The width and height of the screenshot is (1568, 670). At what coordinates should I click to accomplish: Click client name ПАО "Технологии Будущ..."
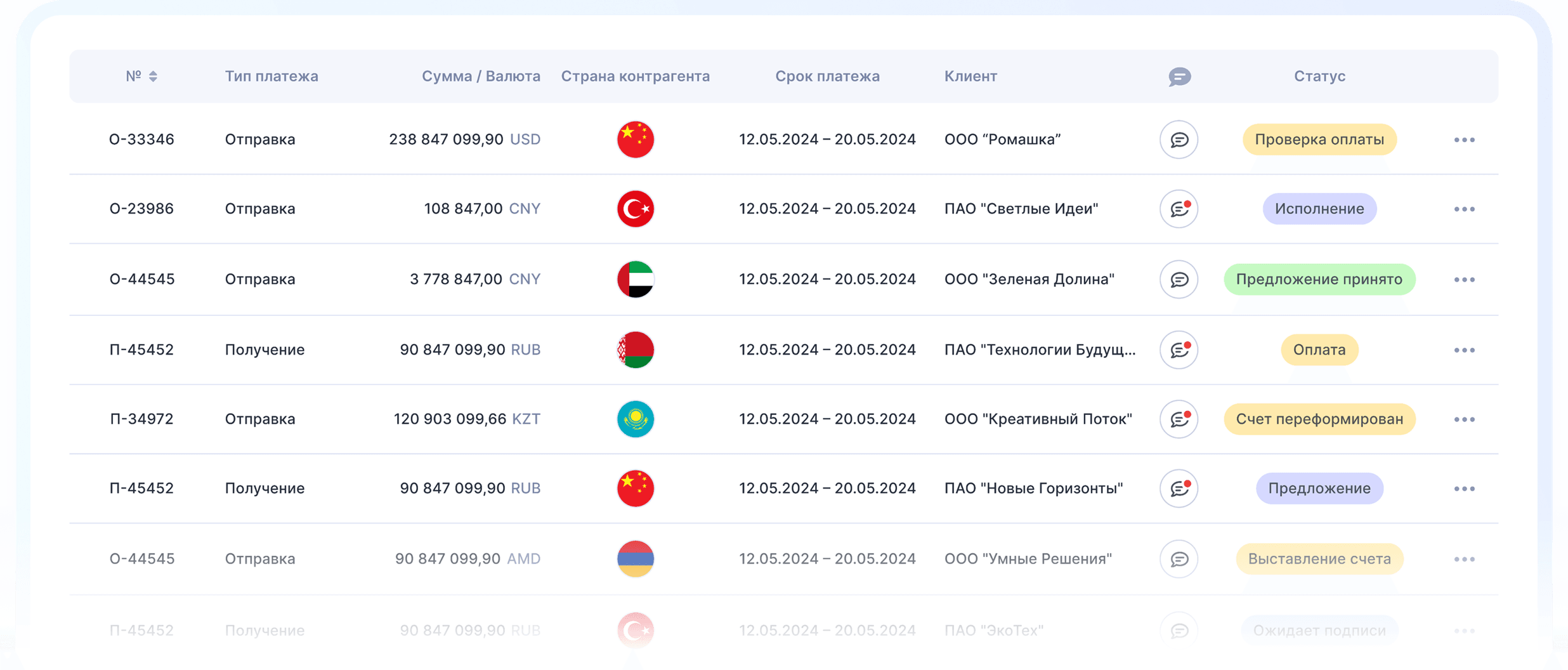point(1040,350)
